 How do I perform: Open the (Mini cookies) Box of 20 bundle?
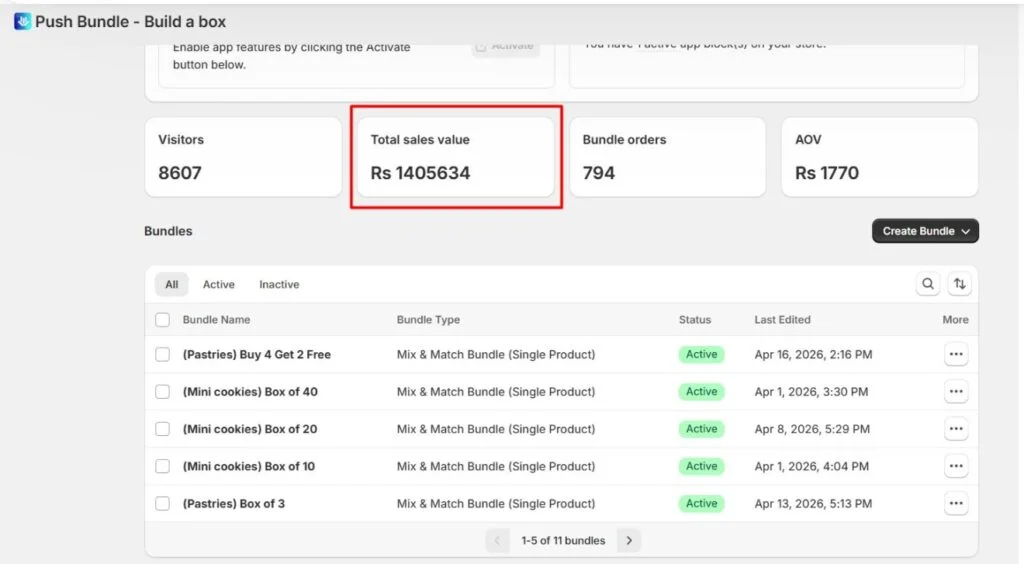pos(250,429)
